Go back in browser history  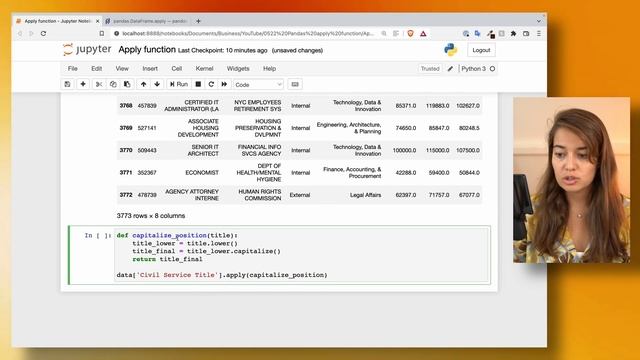click(20, 33)
